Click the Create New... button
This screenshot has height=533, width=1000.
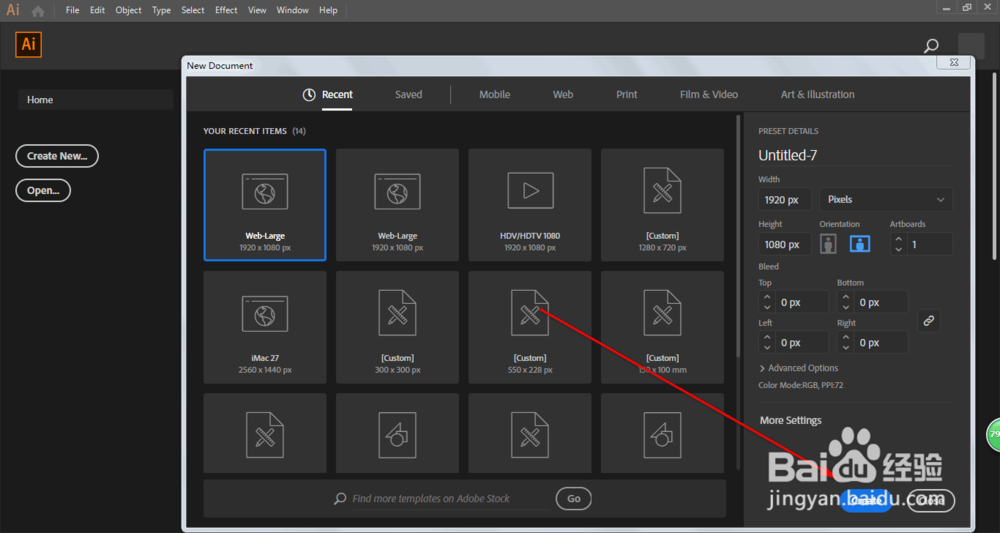(57, 156)
